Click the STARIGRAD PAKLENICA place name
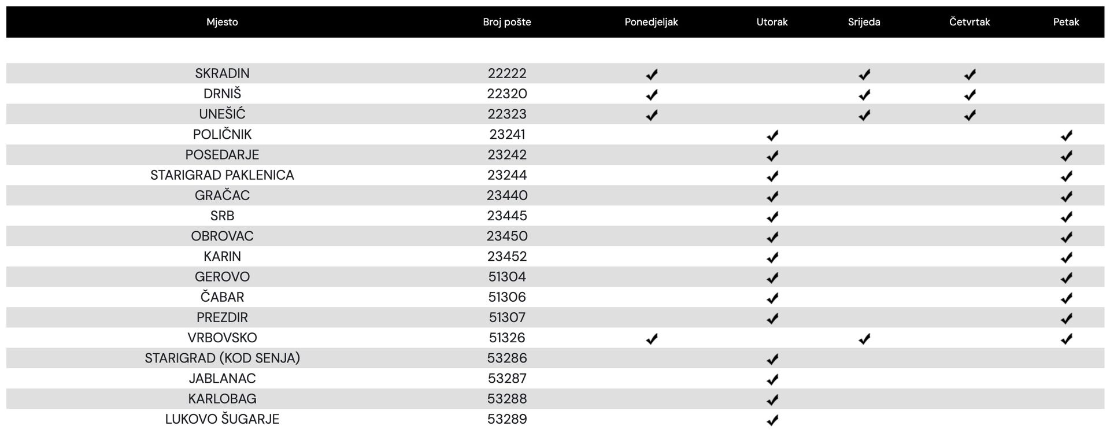This screenshot has height=444, width=1110. click(x=222, y=175)
